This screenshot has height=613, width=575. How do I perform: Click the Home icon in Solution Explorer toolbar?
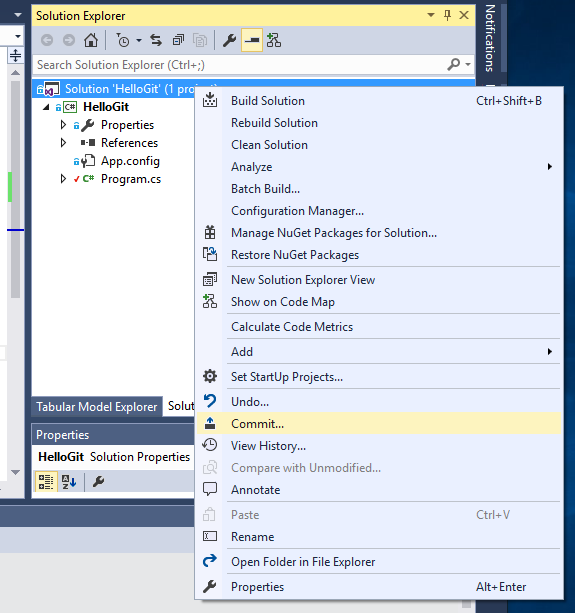tap(91, 40)
